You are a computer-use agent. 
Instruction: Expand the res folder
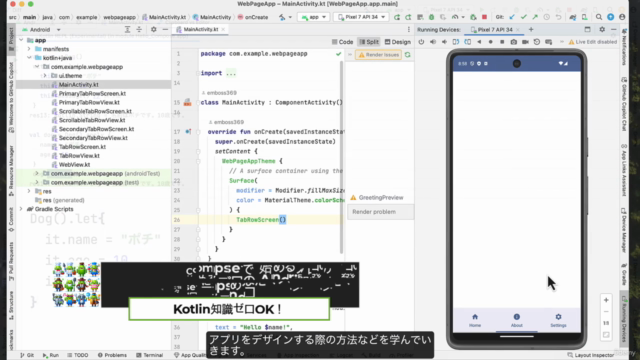coord(29,191)
